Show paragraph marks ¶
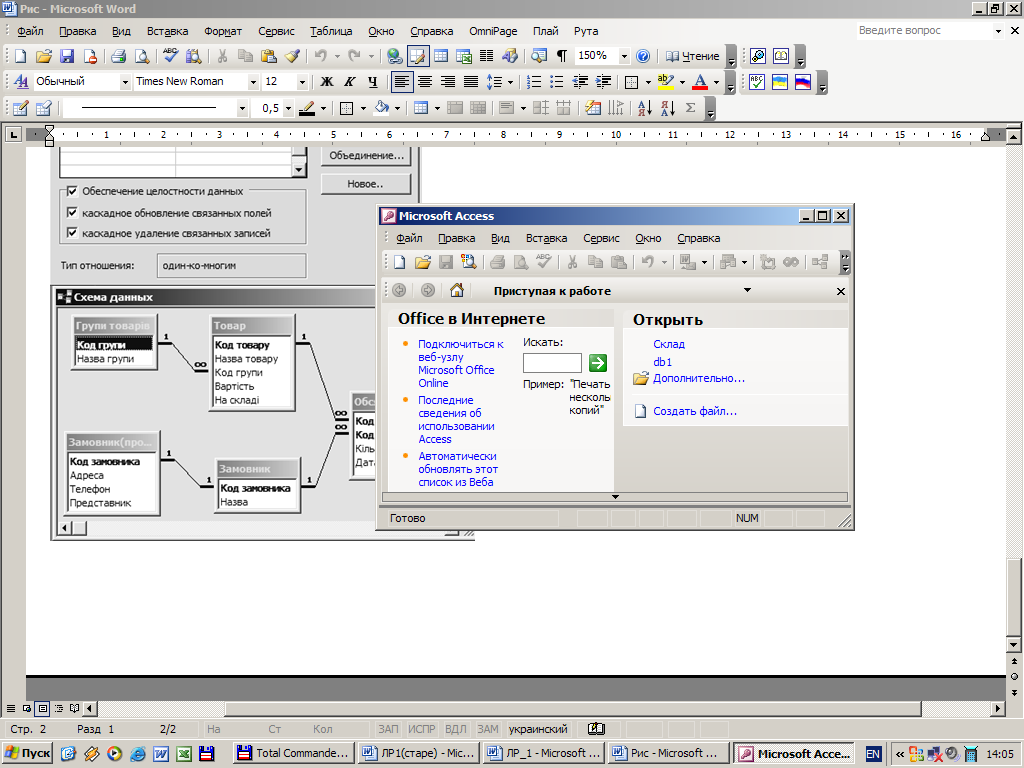Image resolution: width=1024 pixels, height=768 pixels. tap(562, 56)
